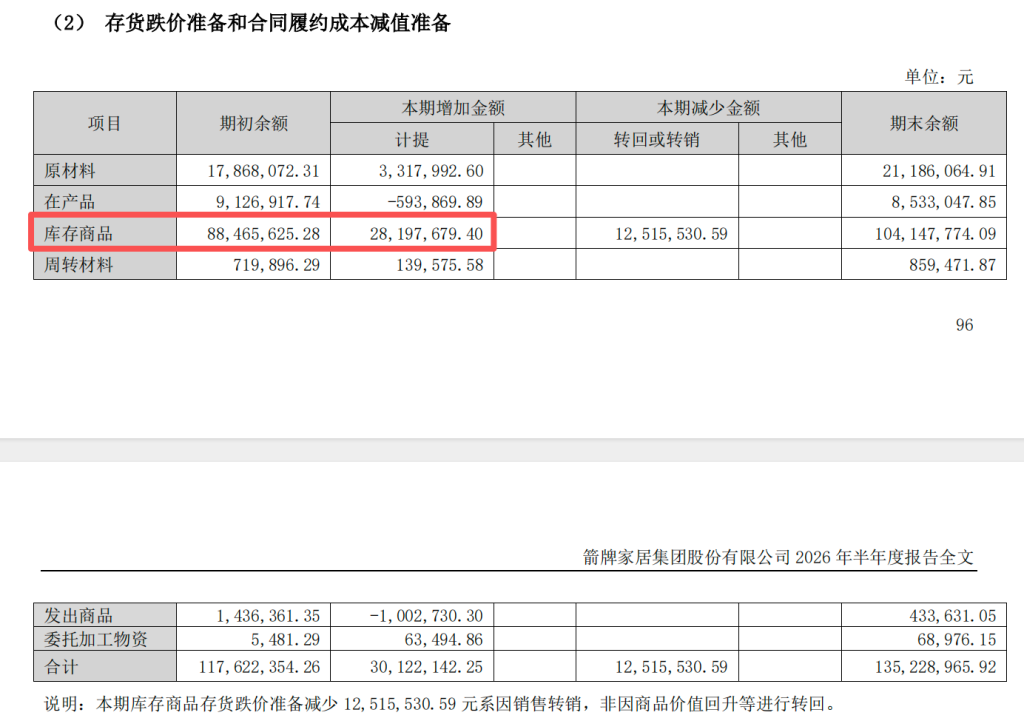This screenshot has width=1024, height=721.
Task: Select the 计提 sub-header
Action: pos(412,139)
